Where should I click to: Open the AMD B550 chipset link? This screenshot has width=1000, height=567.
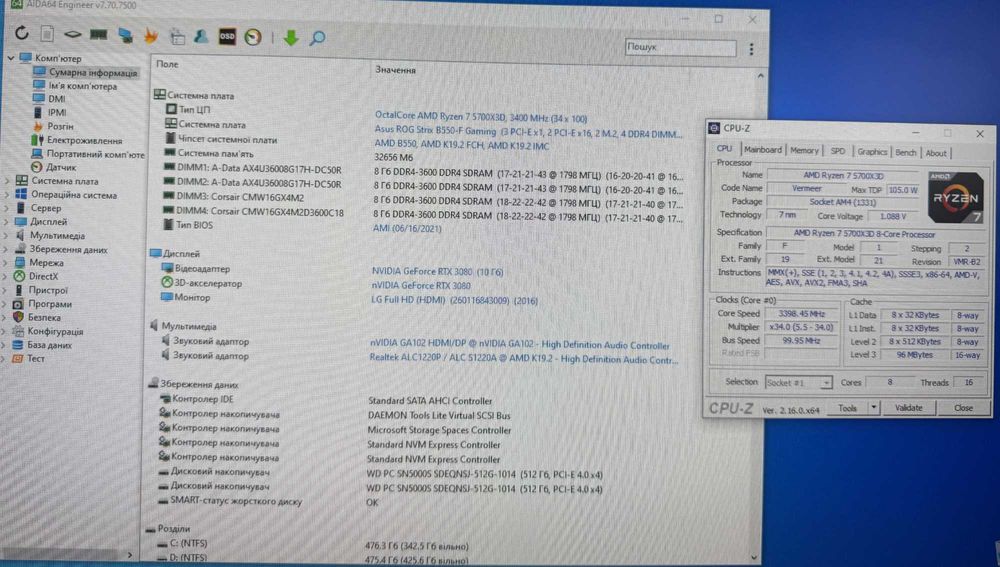click(x=462, y=146)
